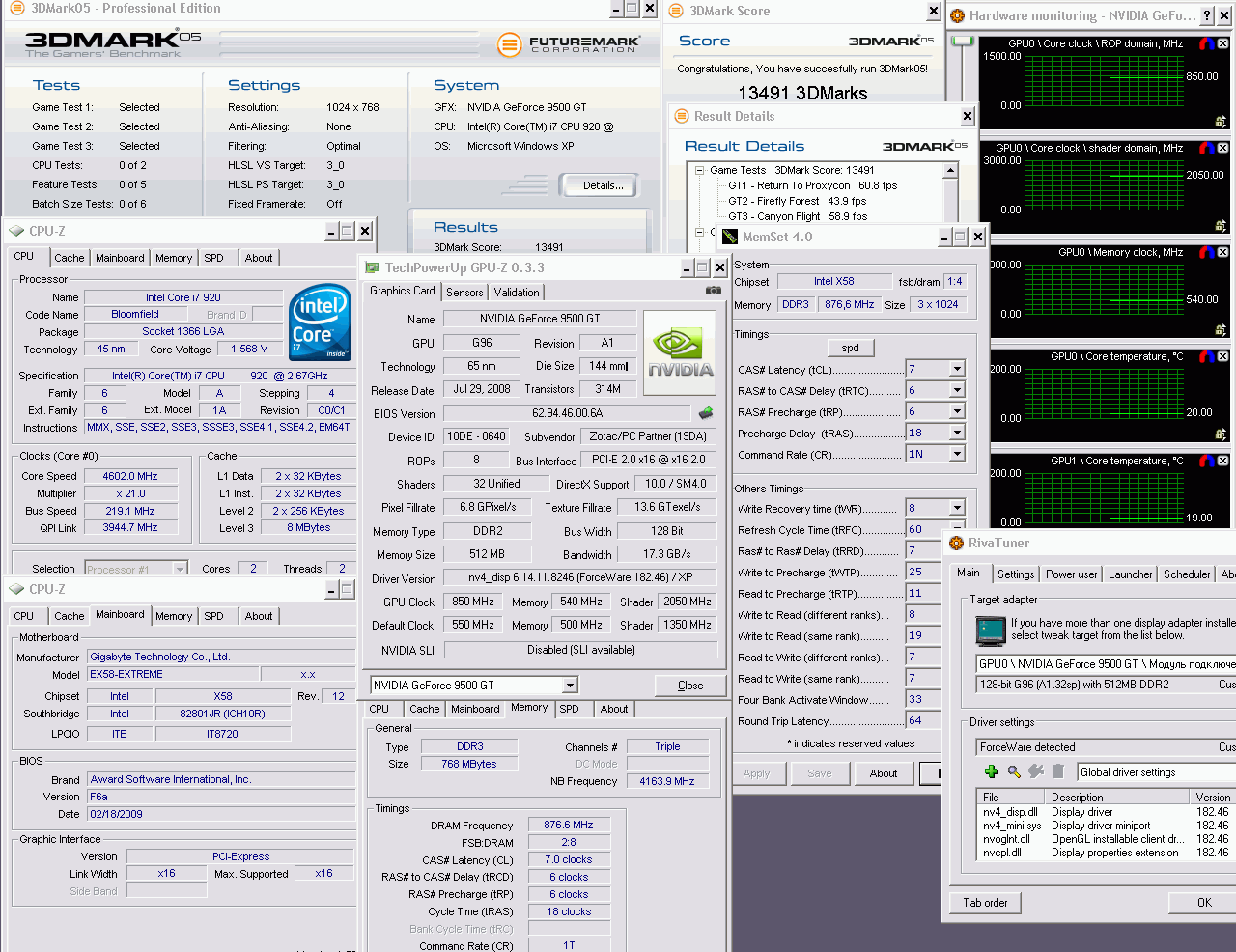Click the Tab order button in RivaTuner
Image resolution: width=1236 pixels, height=952 pixels.
[x=985, y=903]
